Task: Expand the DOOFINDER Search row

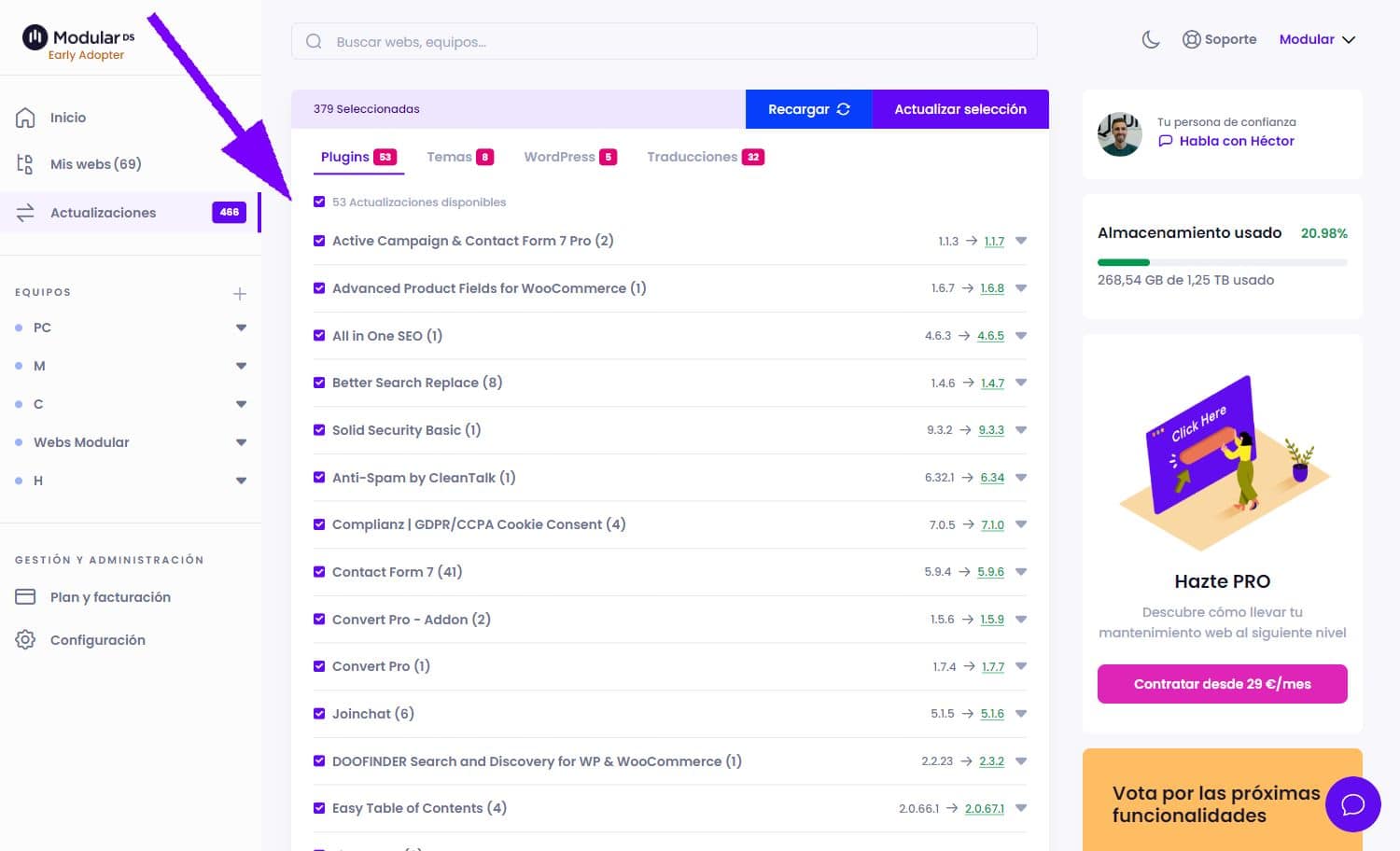Action: pyautogui.click(x=1021, y=761)
